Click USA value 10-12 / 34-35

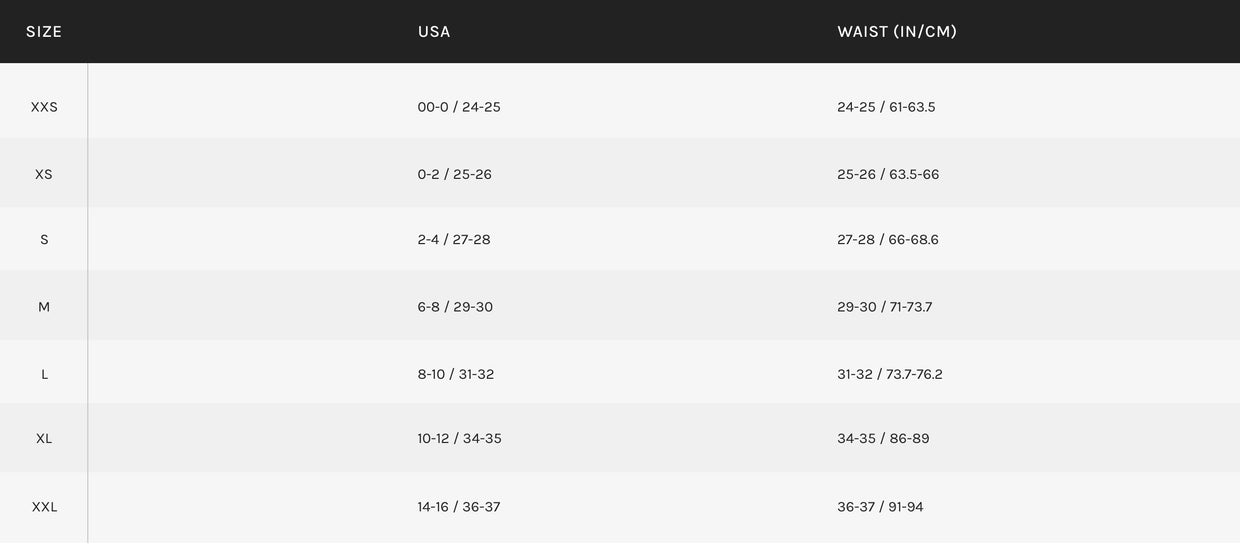click(x=460, y=439)
